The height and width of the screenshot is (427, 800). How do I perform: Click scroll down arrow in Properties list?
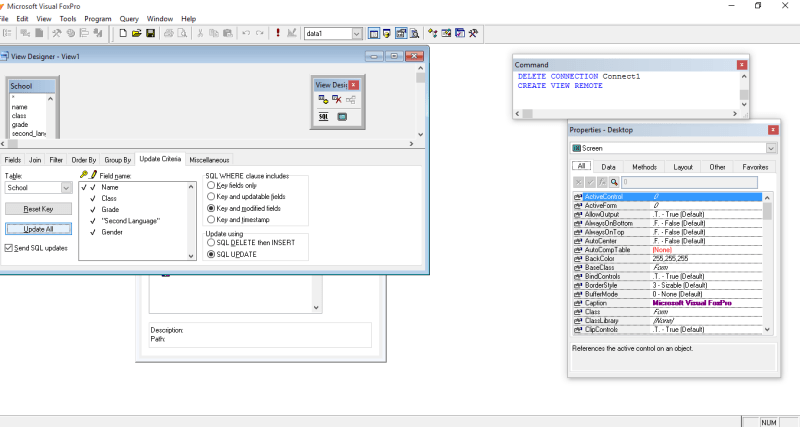[767, 330]
